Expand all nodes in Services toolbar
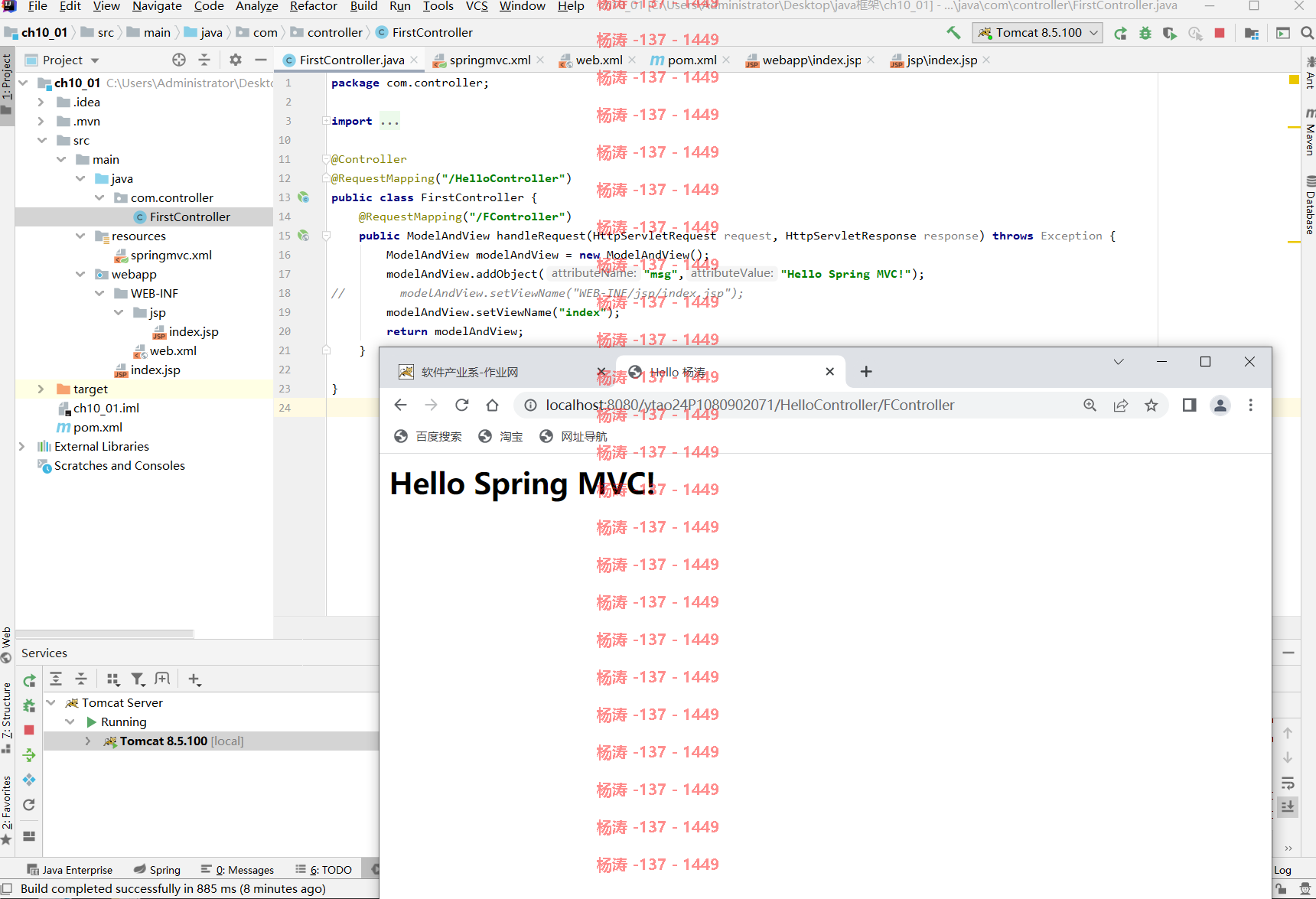Viewport: 1316px width, 899px height. (x=56, y=679)
